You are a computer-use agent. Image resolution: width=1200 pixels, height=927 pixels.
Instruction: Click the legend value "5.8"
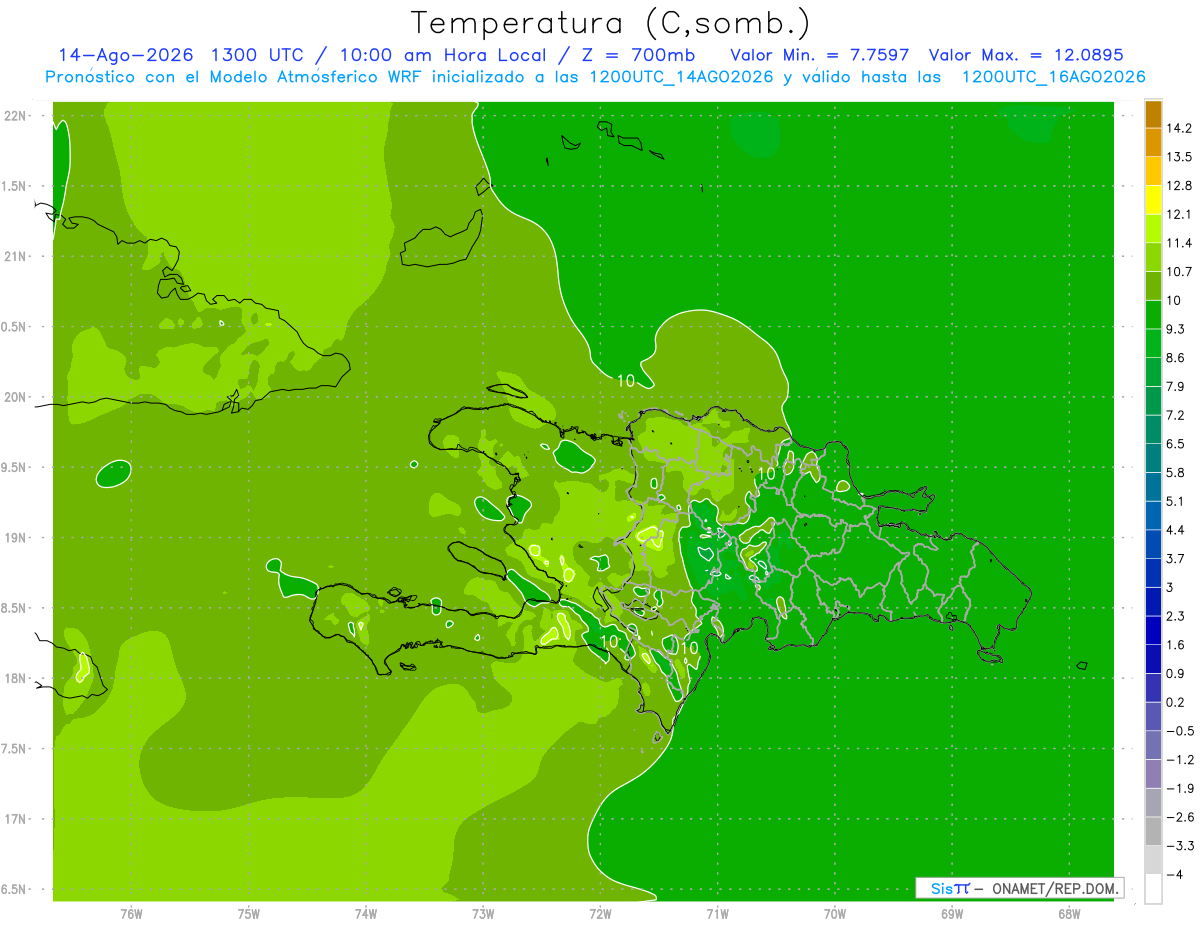tap(1176, 472)
